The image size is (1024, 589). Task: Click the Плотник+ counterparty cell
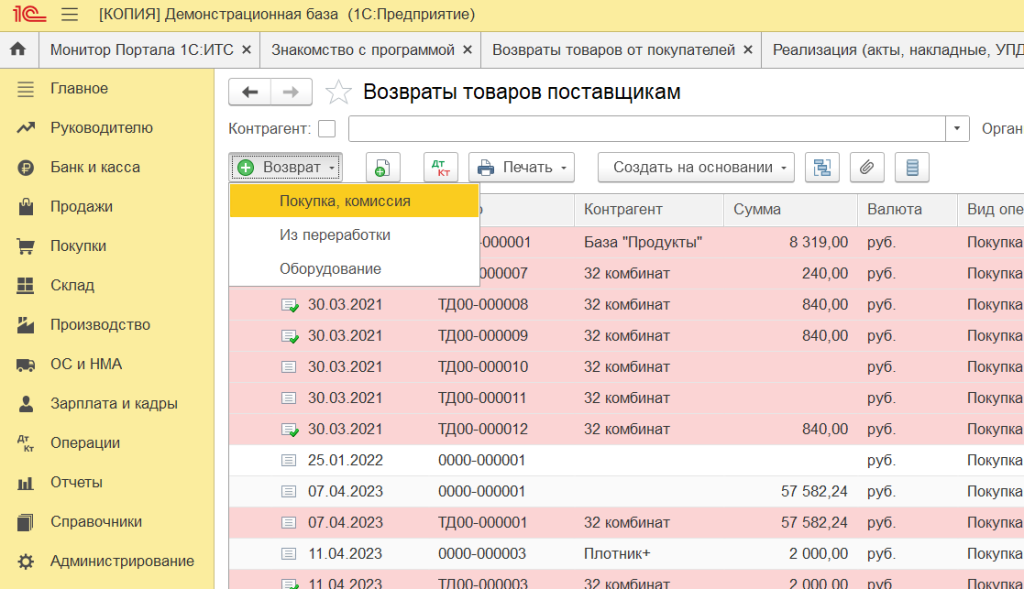click(648, 554)
